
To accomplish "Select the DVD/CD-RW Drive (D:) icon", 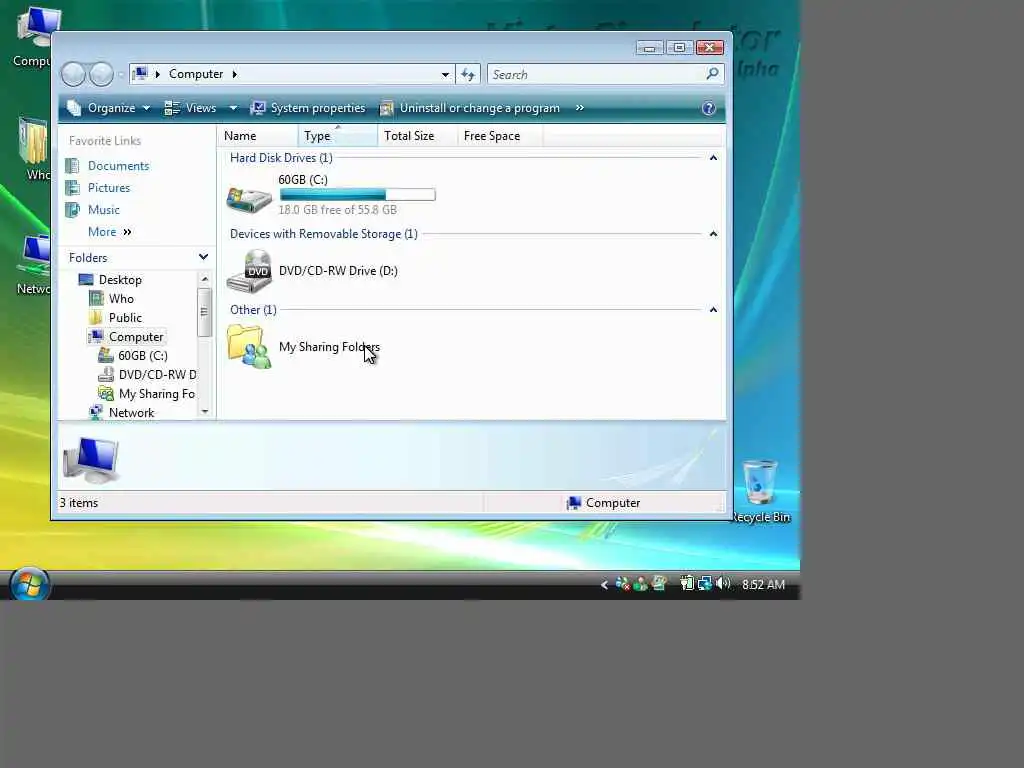I will [x=249, y=271].
